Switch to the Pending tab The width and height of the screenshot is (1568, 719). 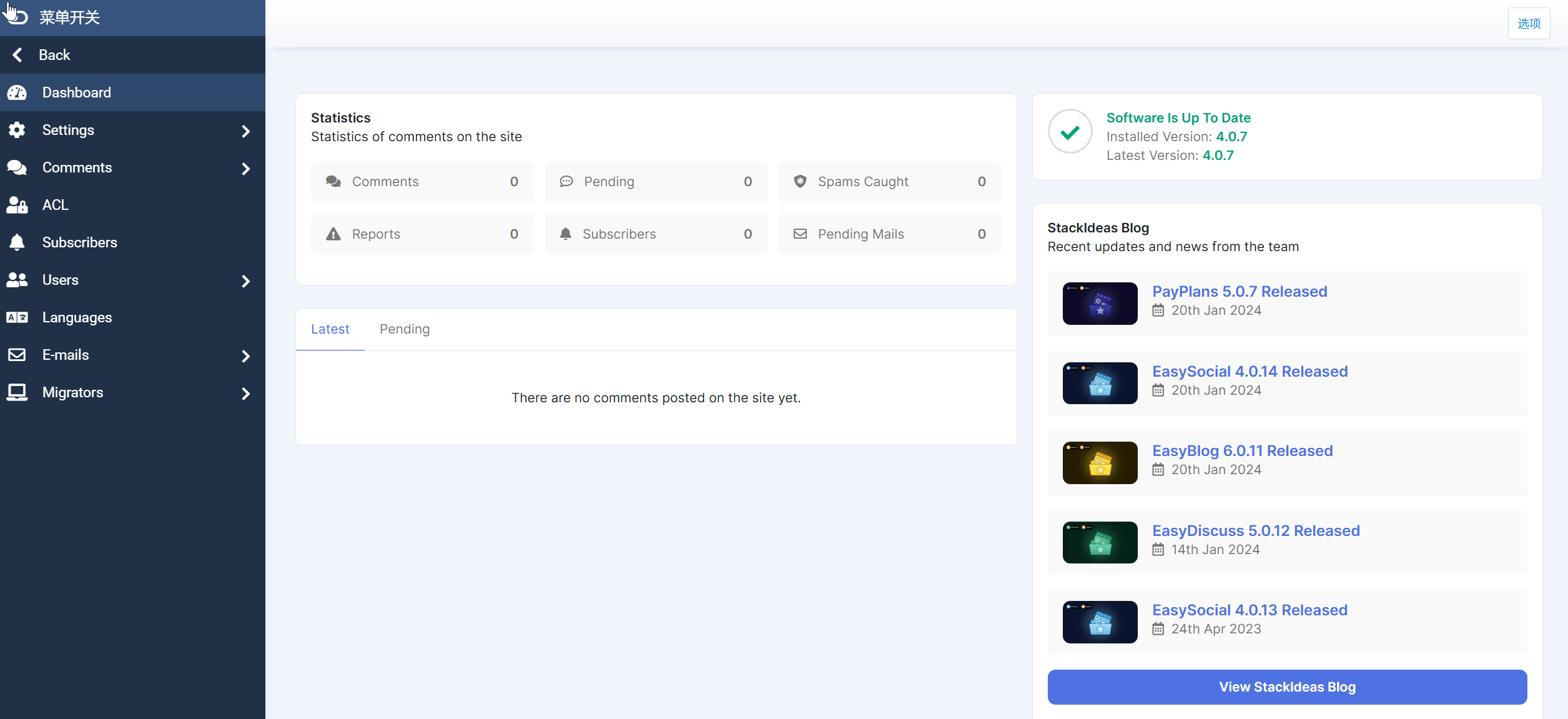pos(404,329)
